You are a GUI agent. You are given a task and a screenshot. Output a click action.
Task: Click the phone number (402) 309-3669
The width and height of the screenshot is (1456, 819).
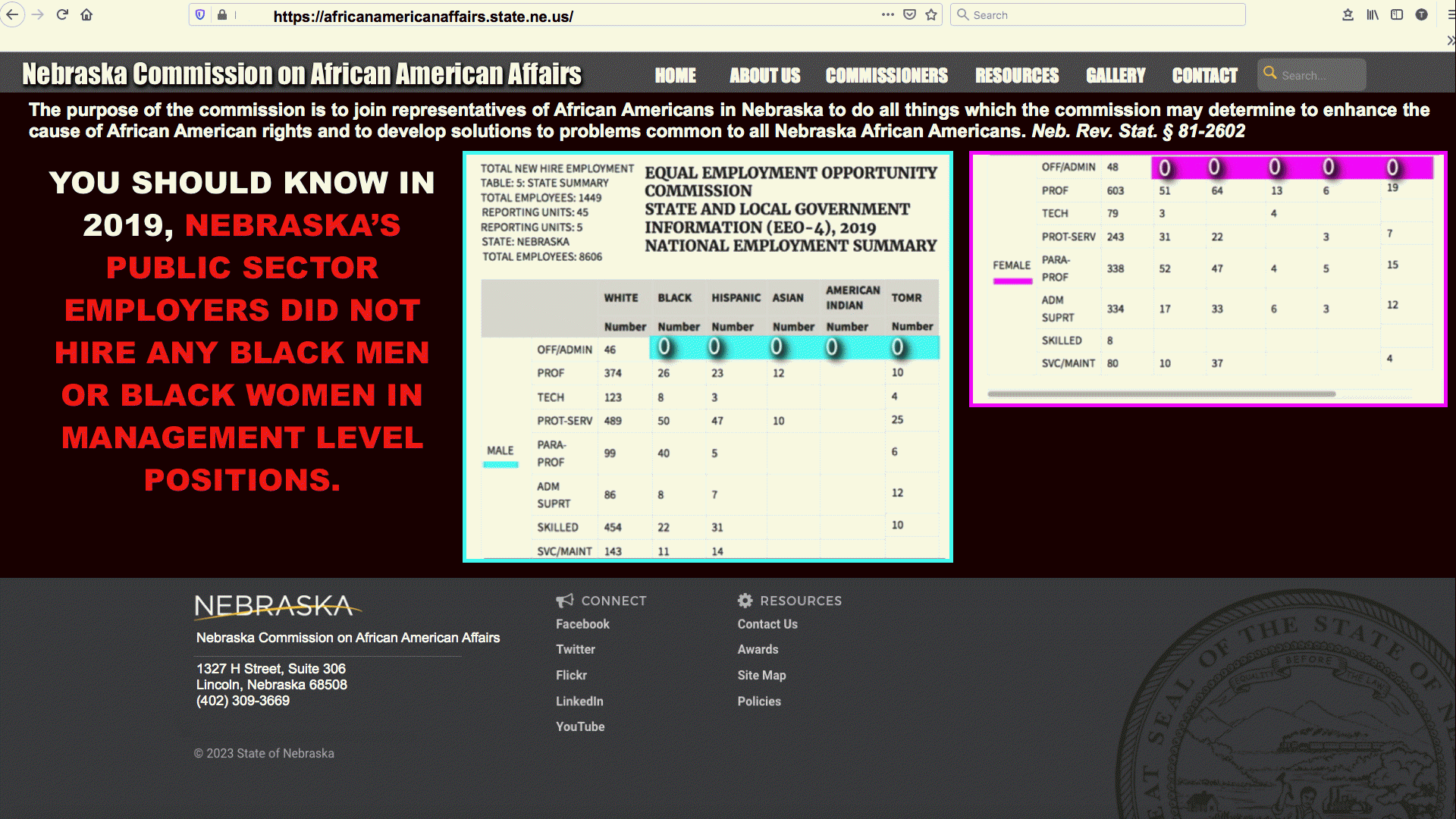click(243, 701)
